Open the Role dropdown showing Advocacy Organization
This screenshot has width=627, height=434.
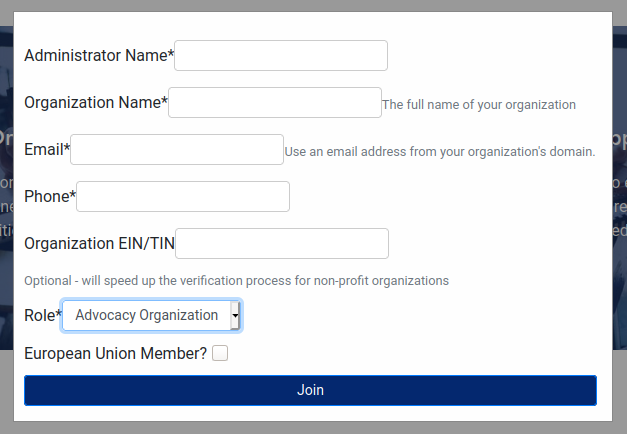146,316
